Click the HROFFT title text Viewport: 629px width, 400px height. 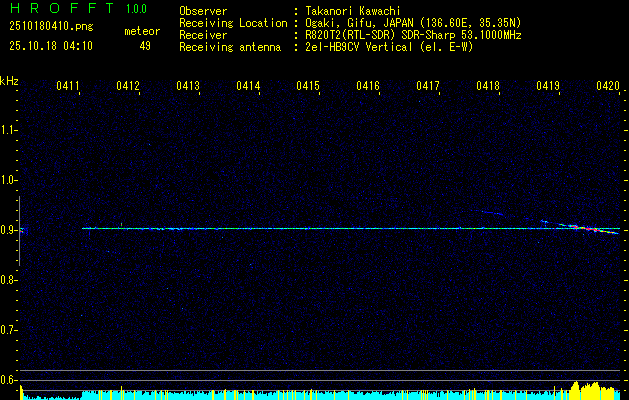point(62,8)
